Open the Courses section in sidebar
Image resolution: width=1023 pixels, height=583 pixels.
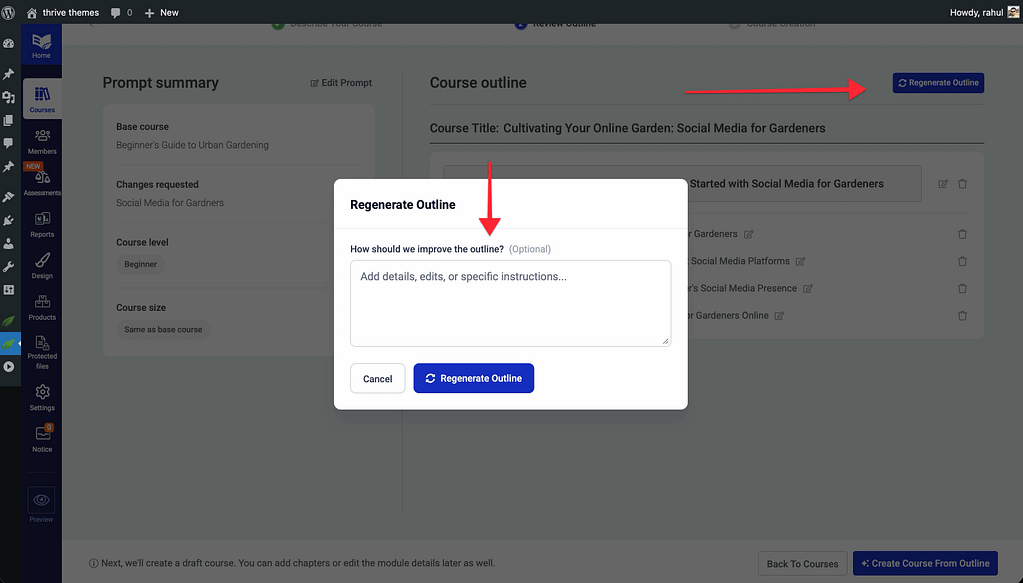point(42,98)
